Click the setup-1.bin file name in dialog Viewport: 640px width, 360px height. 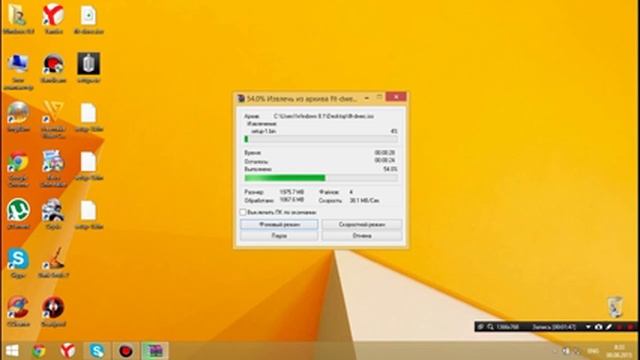264,131
